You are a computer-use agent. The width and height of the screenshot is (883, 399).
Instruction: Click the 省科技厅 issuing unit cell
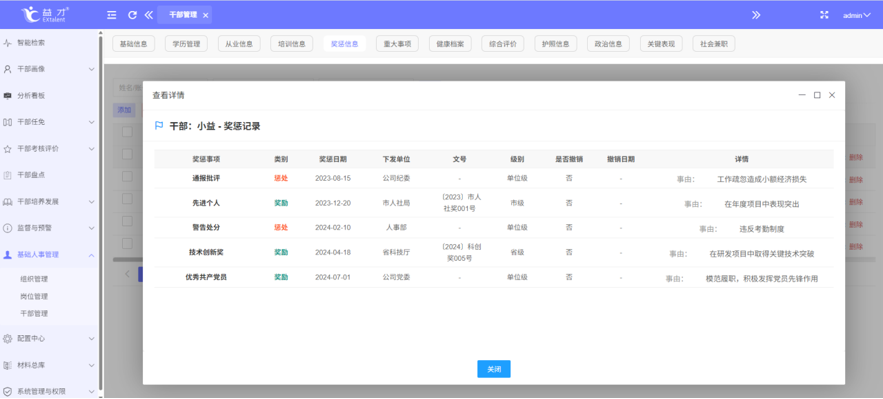(x=396, y=253)
